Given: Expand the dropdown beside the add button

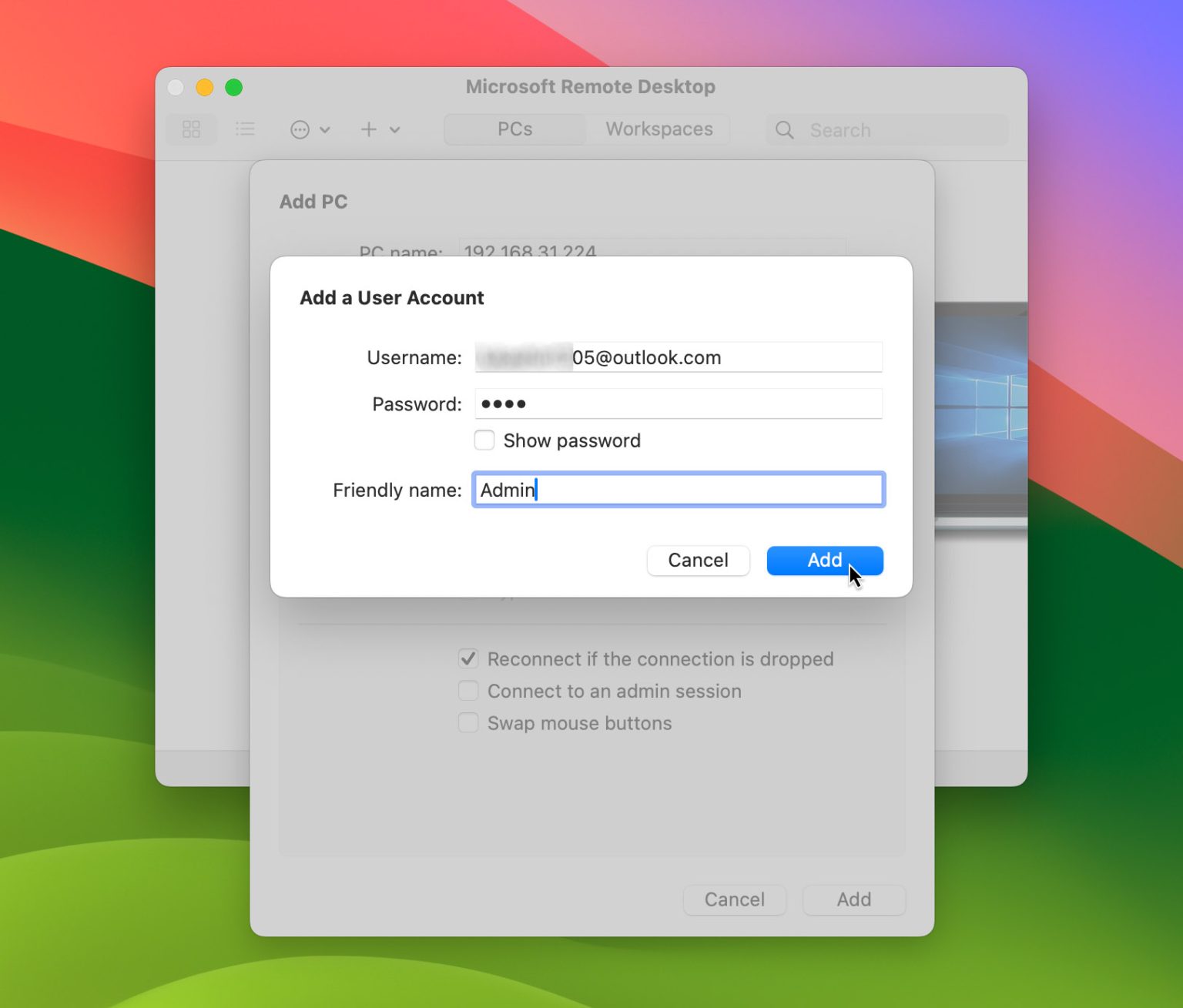Looking at the screenshot, I should point(394,129).
